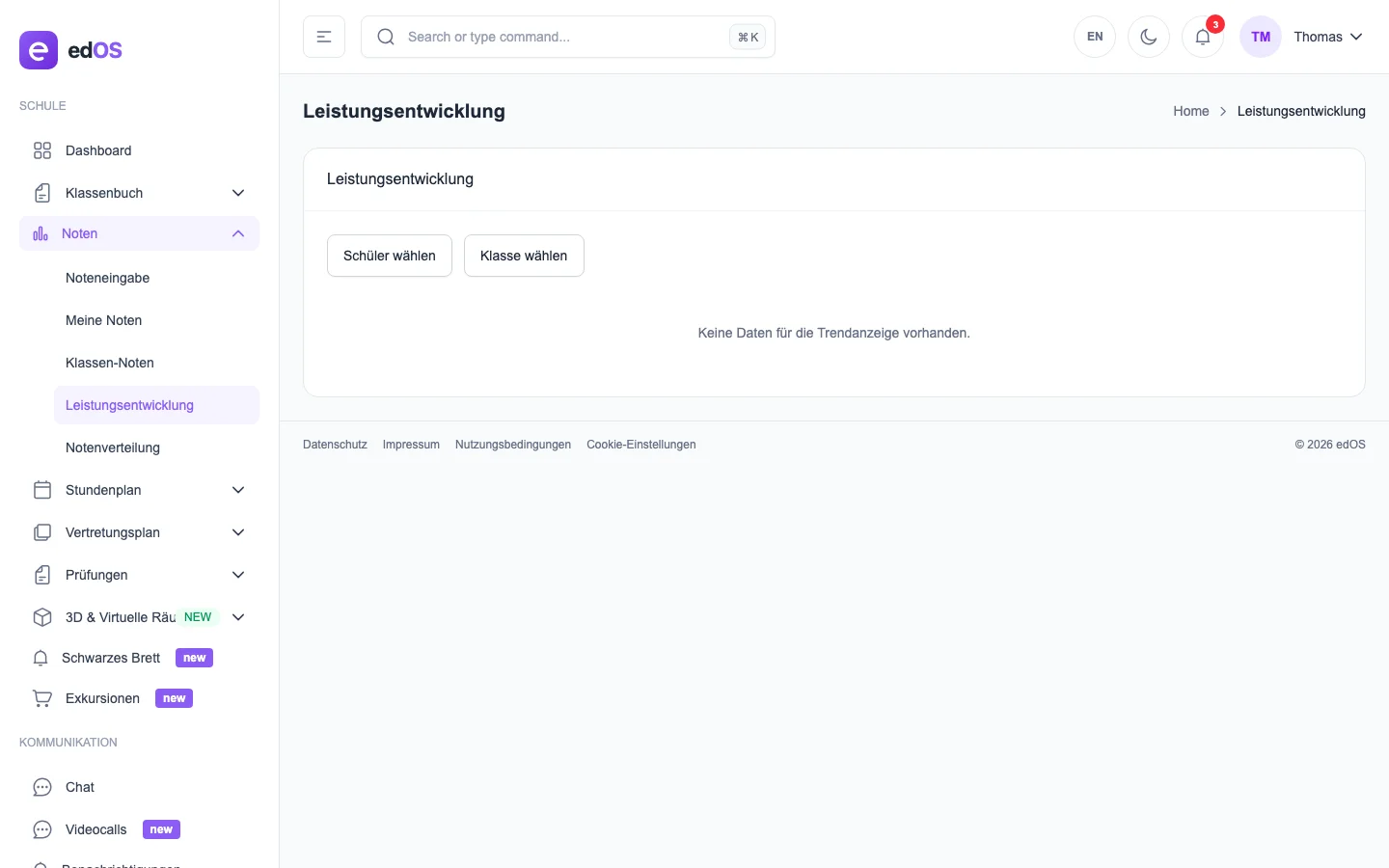Open the Datenschutz footer link
Screen dimensions: 1389x868
click(x=335, y=445)
